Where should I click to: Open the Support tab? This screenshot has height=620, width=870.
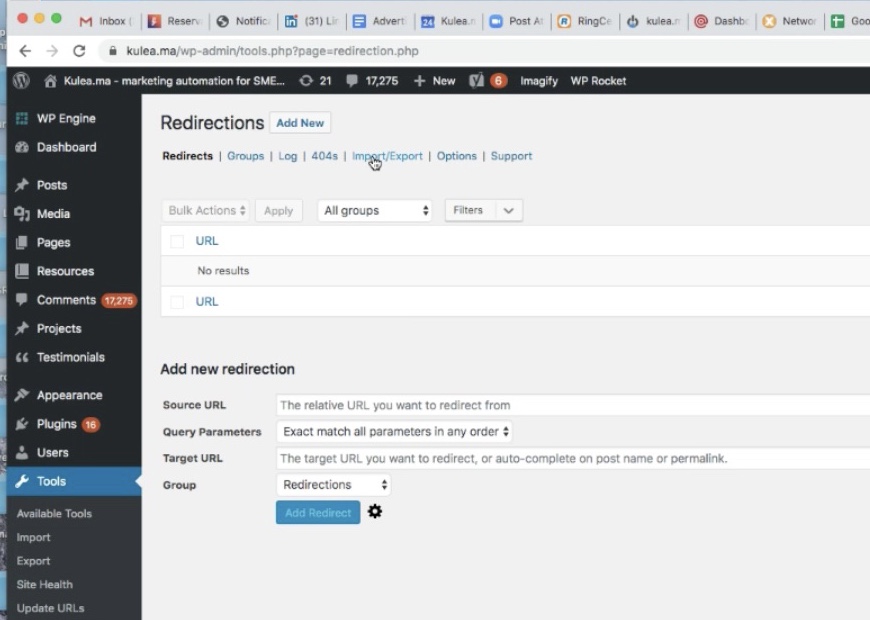coord(512,156)
